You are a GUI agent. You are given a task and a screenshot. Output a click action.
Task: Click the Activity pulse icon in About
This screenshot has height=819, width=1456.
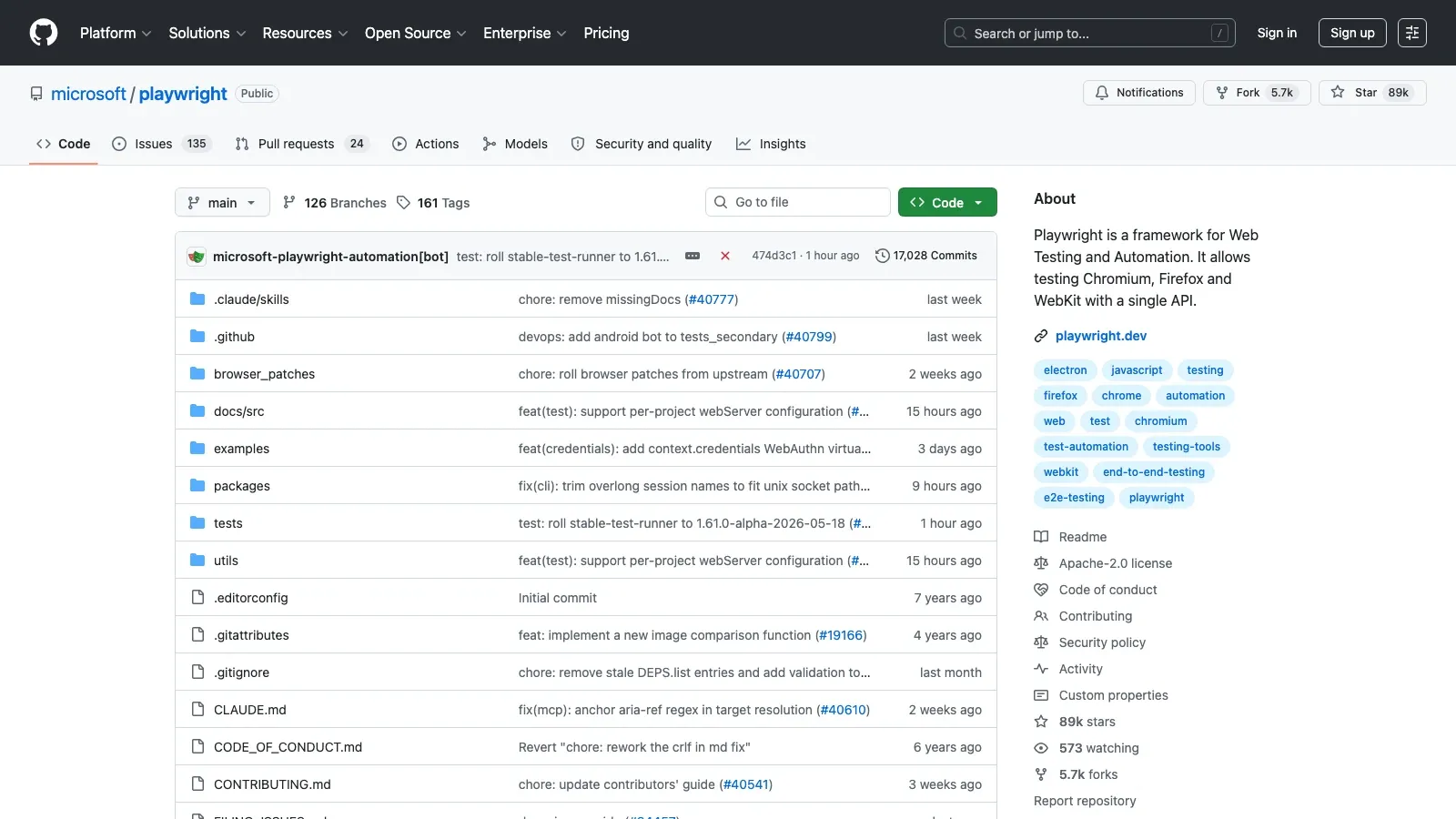[1041, 669]
